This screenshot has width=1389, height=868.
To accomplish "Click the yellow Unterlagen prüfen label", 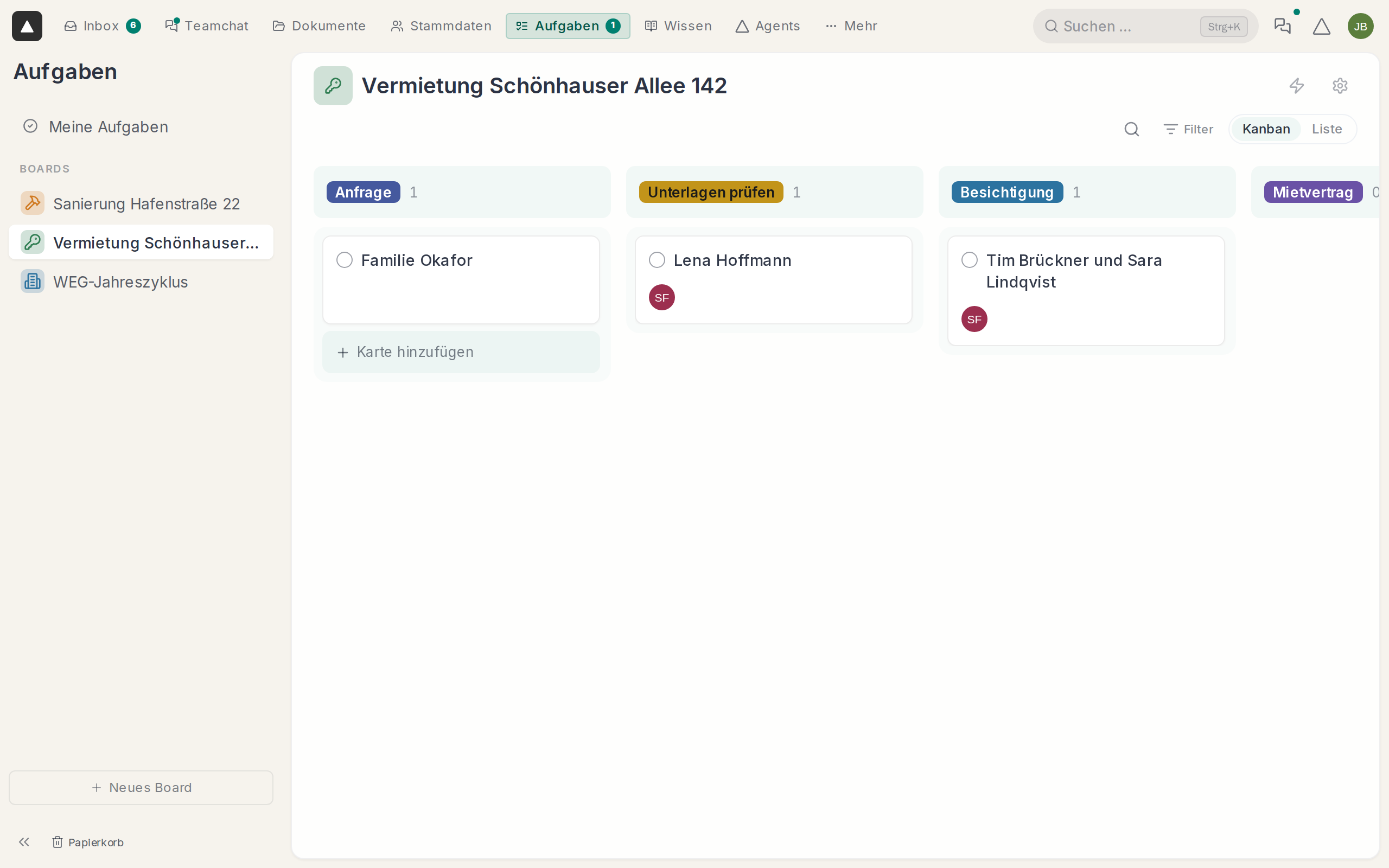I will (x=711, y=192).
